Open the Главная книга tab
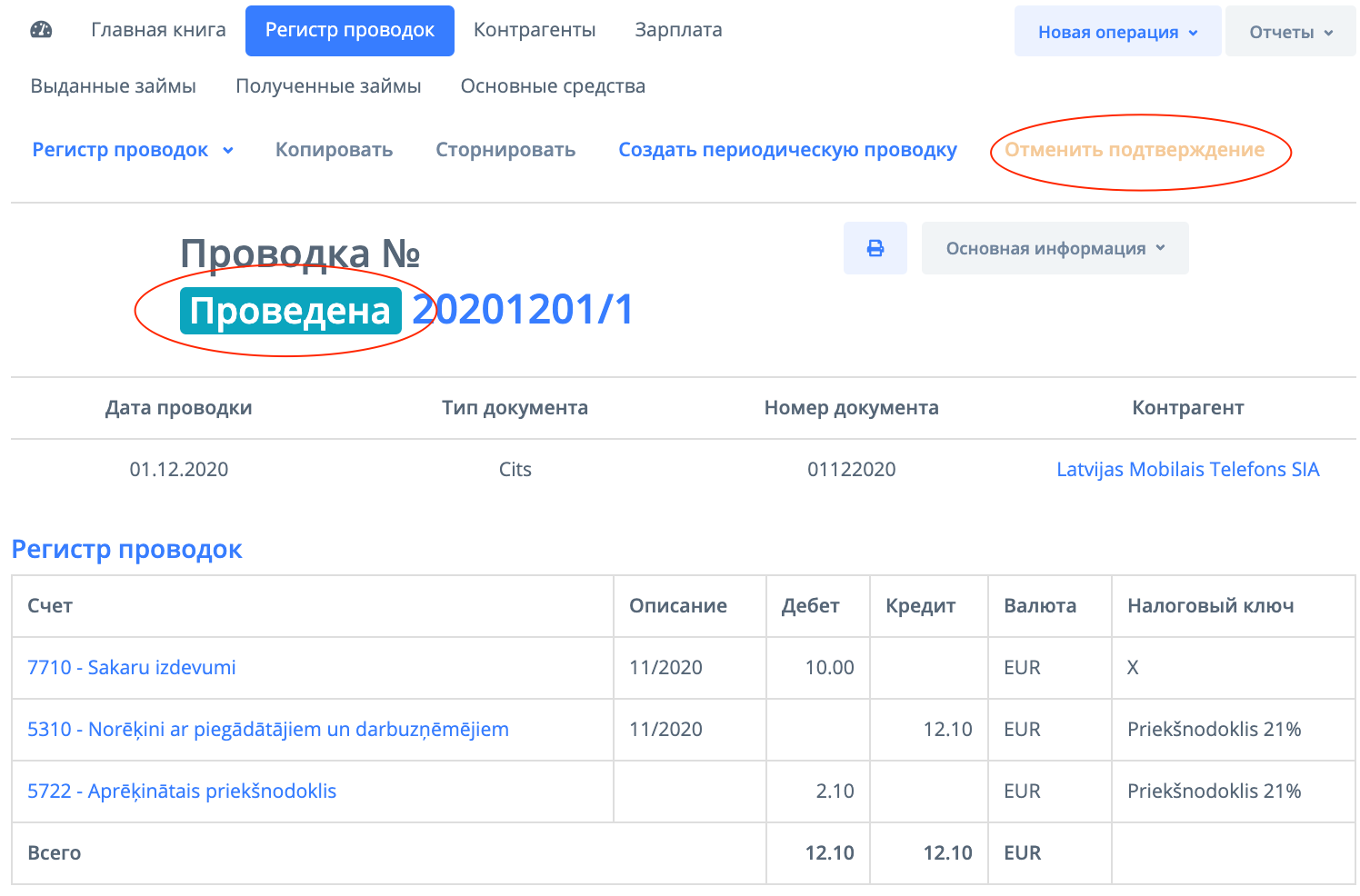Viewport: 1360px width, 896px height. click(x=158, y=30)
